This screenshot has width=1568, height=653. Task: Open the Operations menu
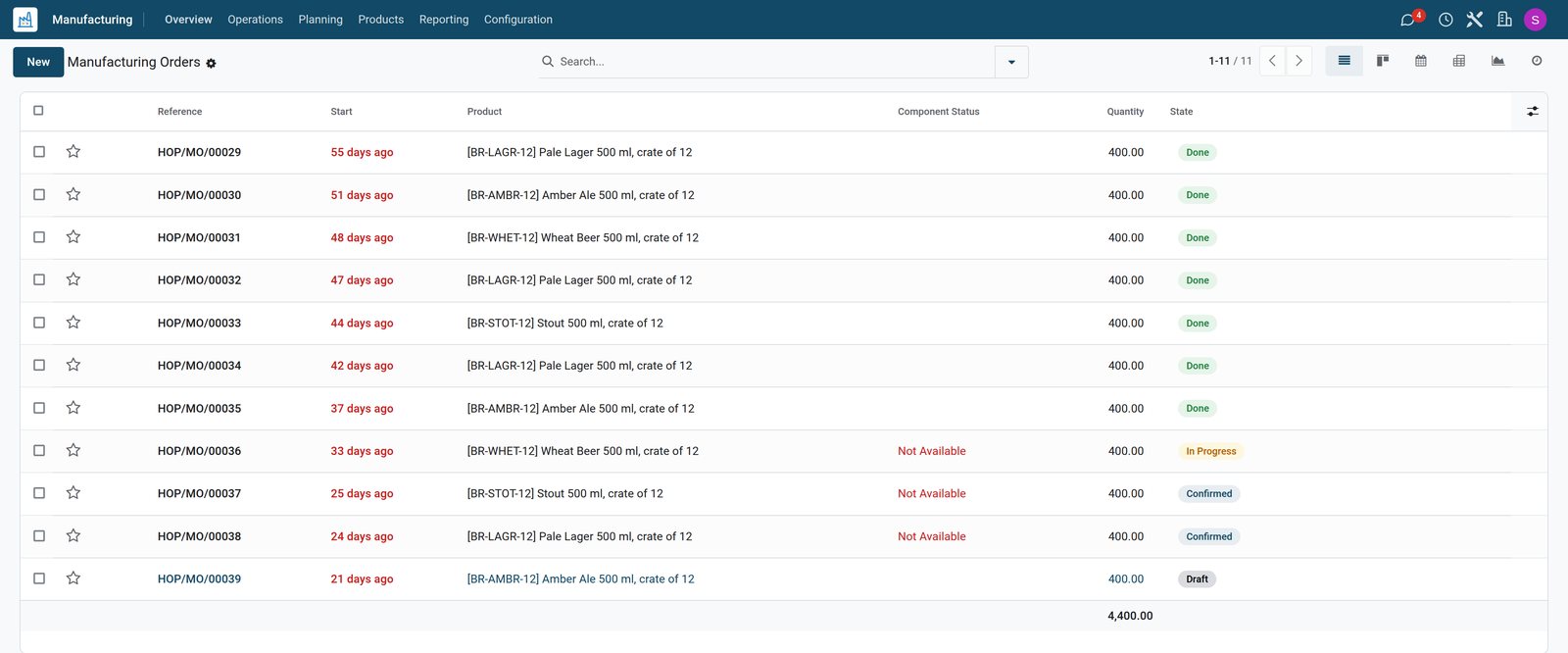pos(255,20)
